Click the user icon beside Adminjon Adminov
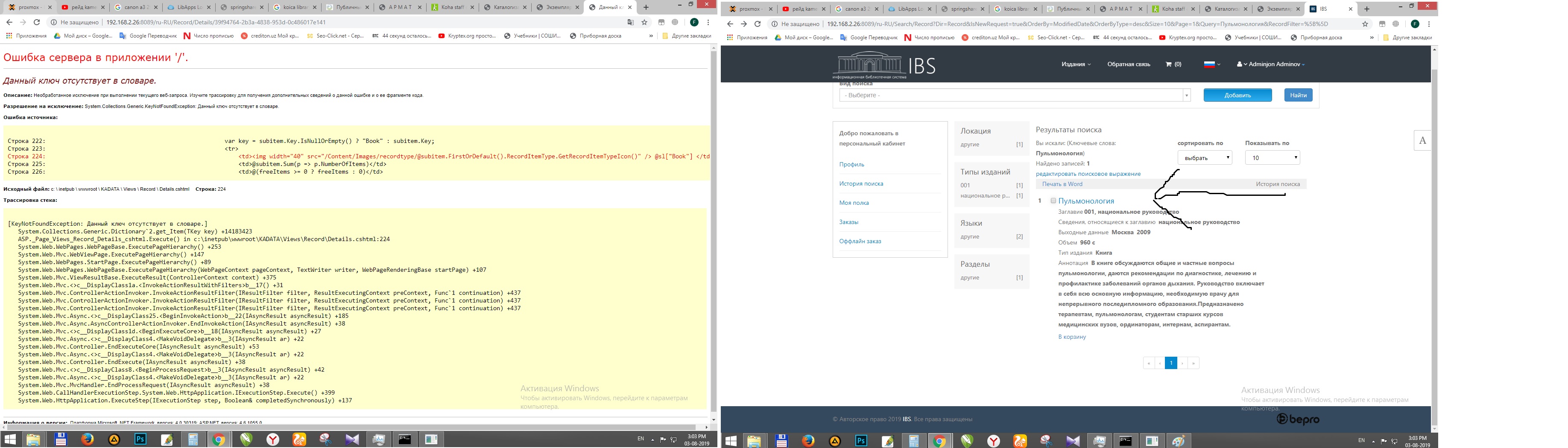Viewport: 1568px width, 448px height. click(x=1239, y=64)
